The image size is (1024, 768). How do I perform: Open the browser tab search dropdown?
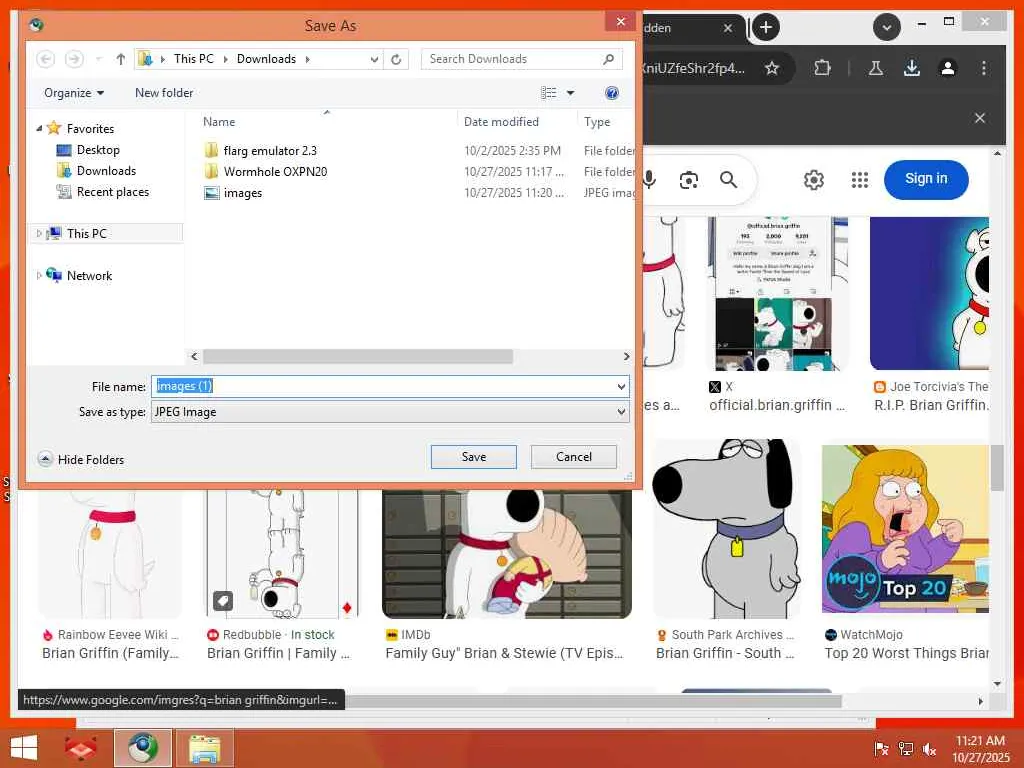(887, 27)
